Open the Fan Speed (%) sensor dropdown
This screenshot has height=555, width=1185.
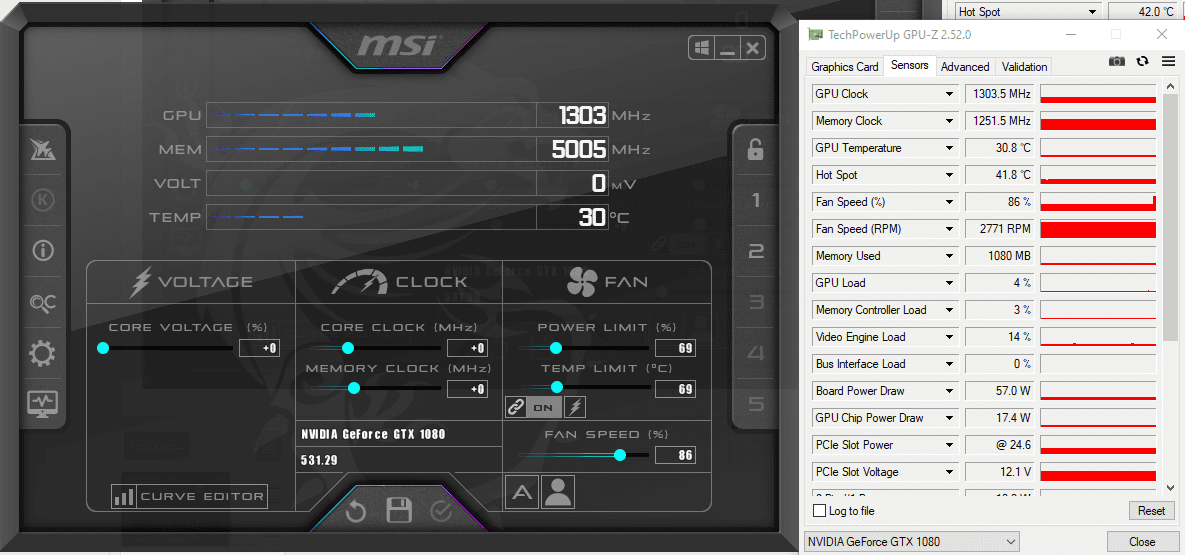pyautogui.click(x=949, y=202)
